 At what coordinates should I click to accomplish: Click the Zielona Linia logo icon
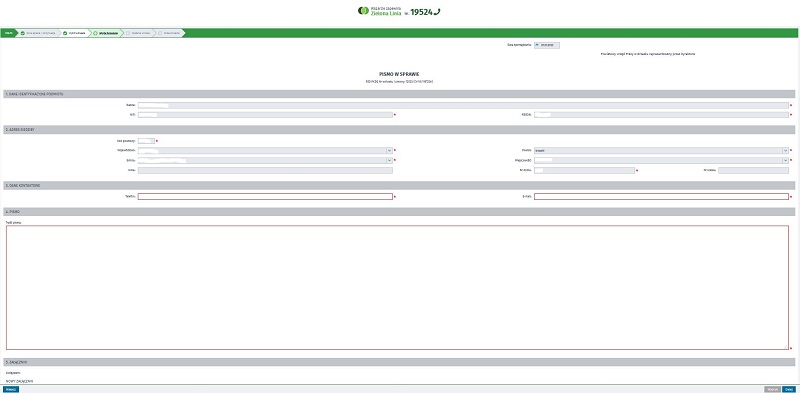363,11
